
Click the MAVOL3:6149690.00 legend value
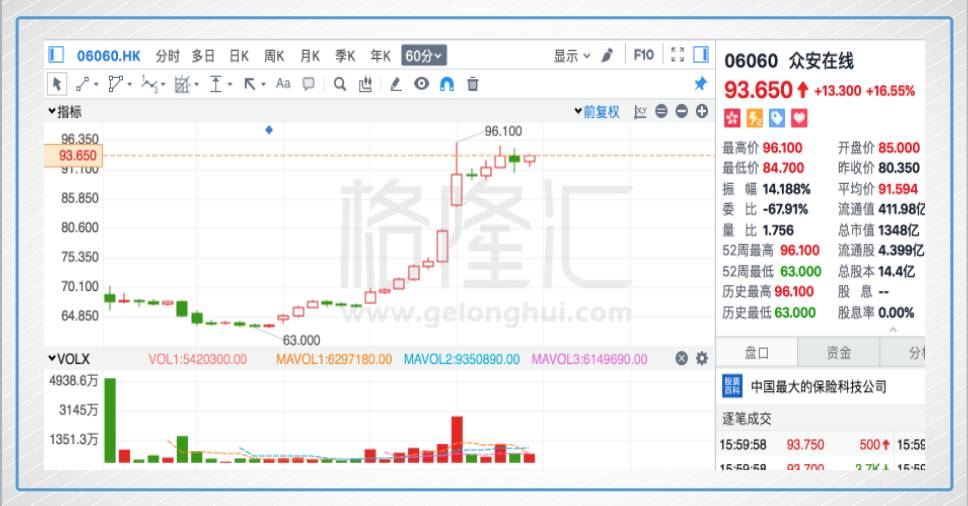coord(590,359)
